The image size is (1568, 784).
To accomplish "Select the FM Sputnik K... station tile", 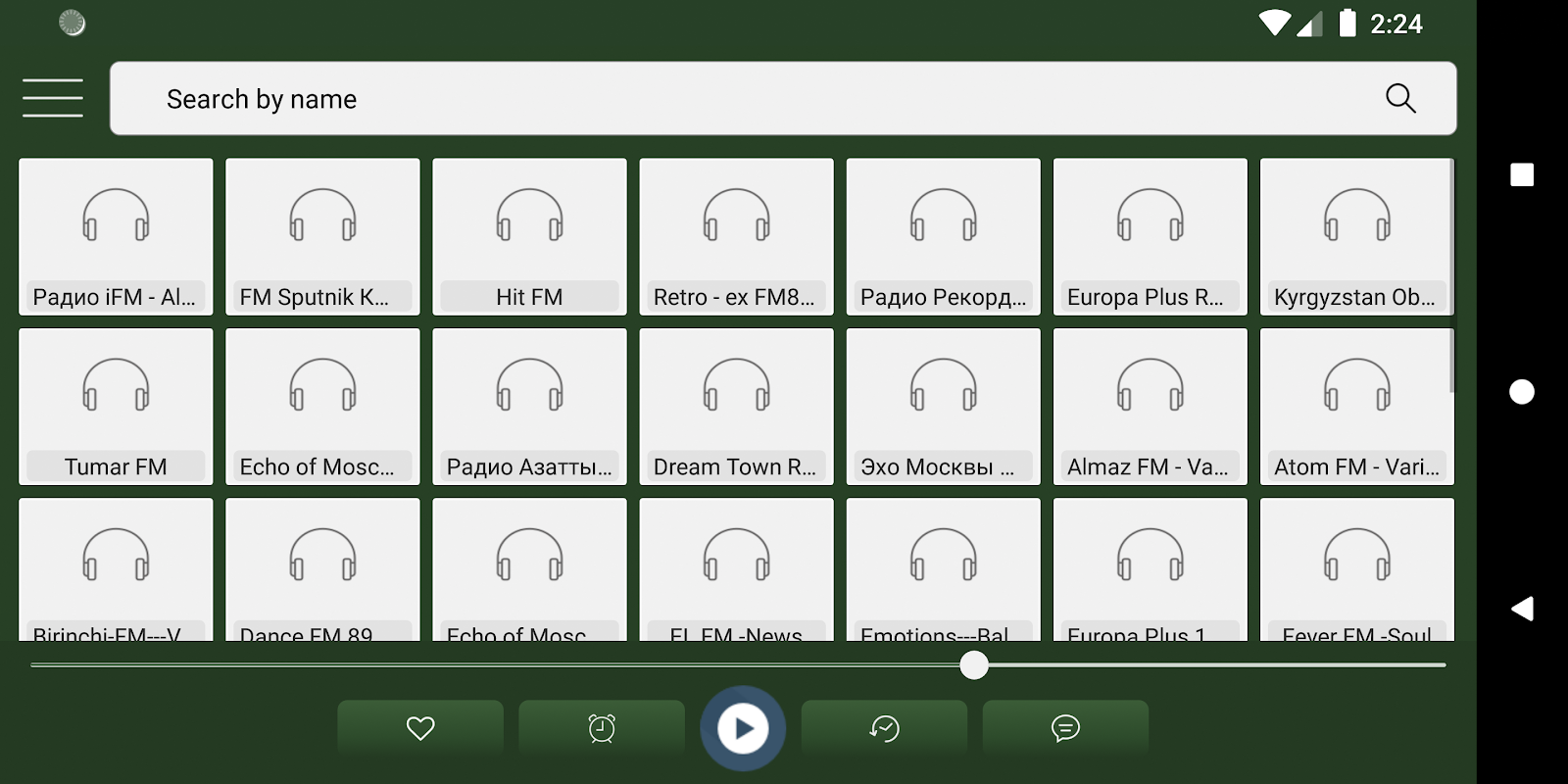I will point(322,237).
